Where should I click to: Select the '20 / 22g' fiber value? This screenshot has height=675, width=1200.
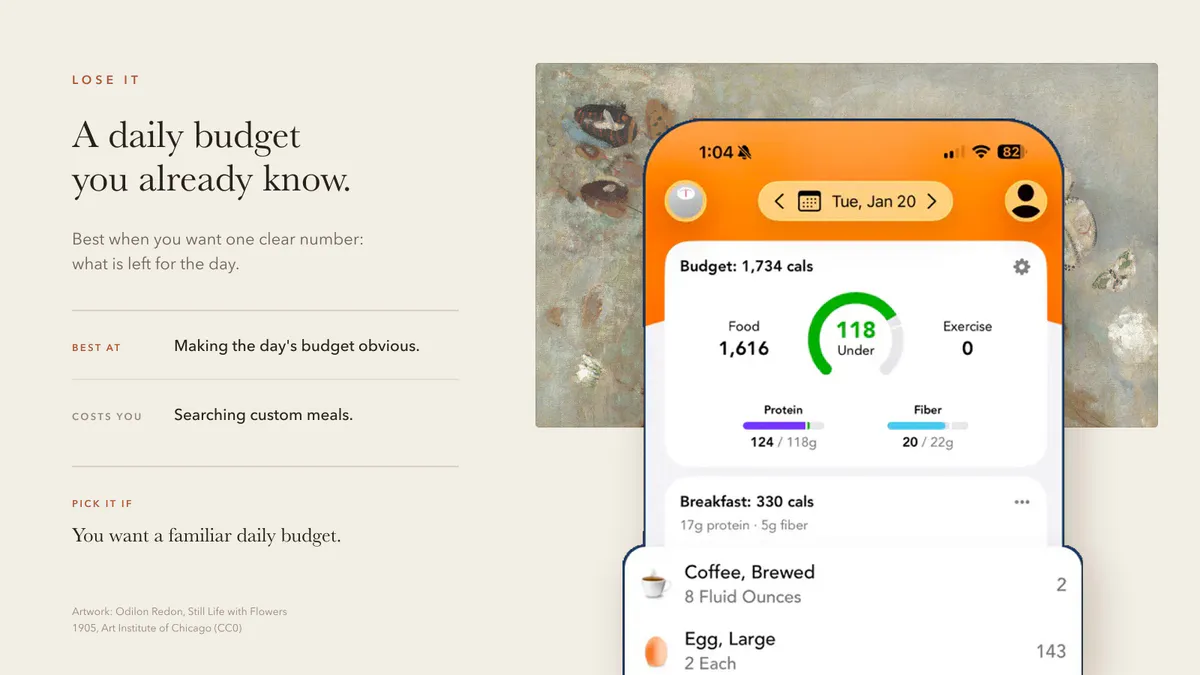[927, 442]
